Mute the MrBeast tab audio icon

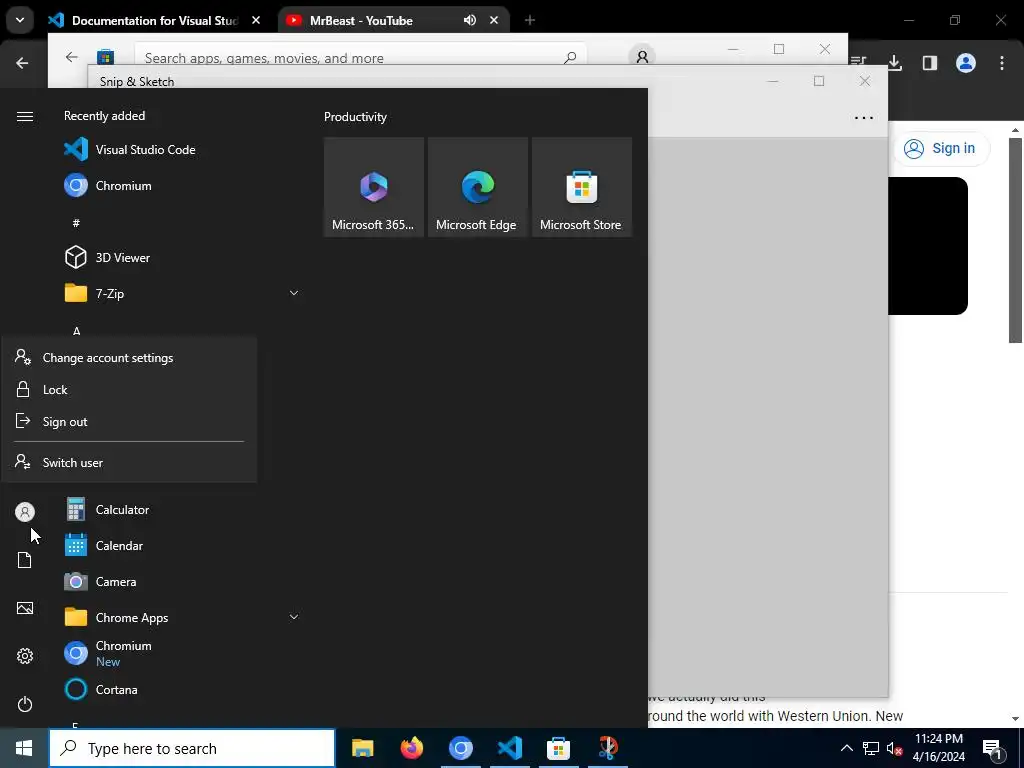[470, 20]
